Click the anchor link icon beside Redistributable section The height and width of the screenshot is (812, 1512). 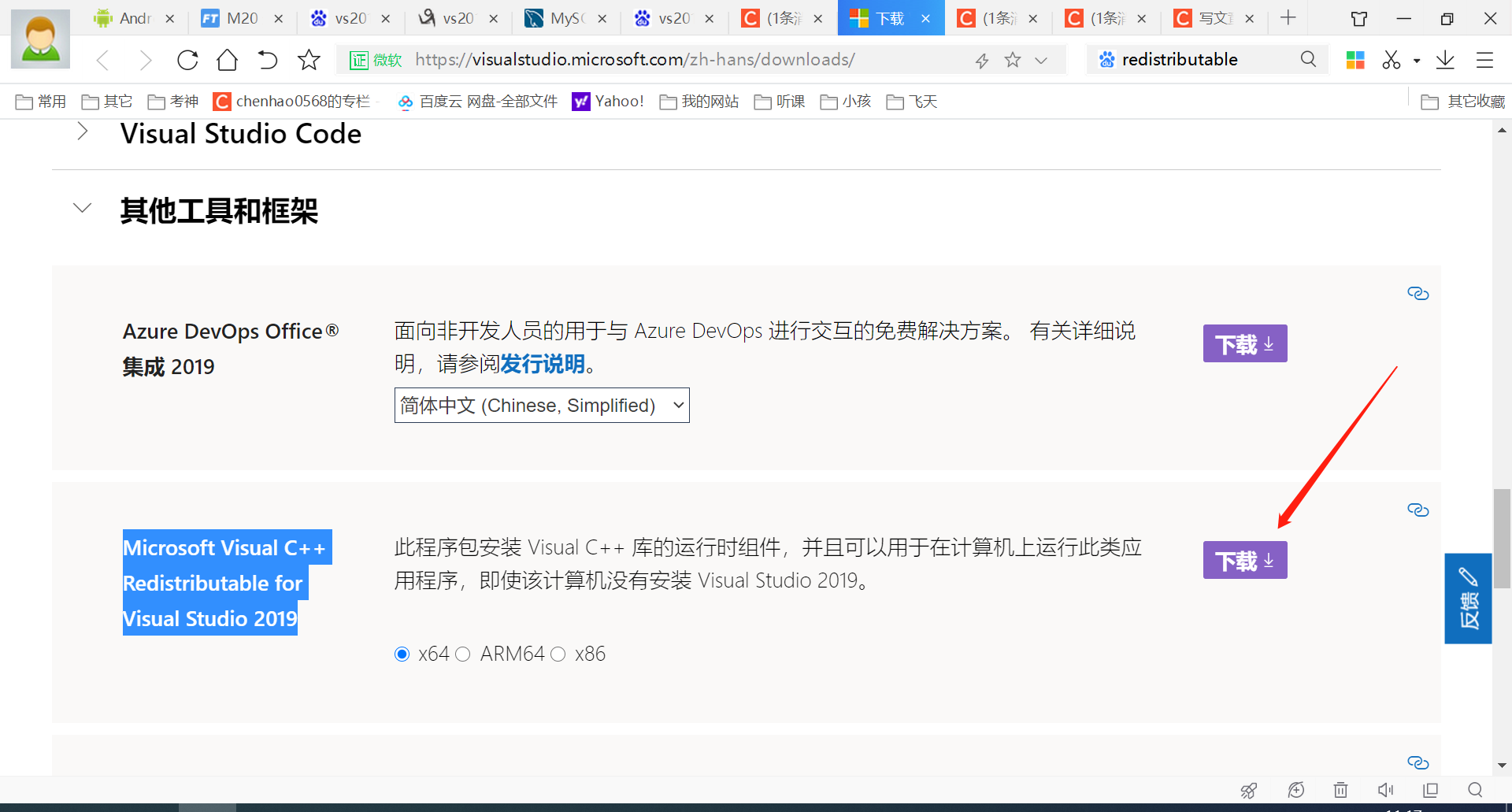point(1417,510)
